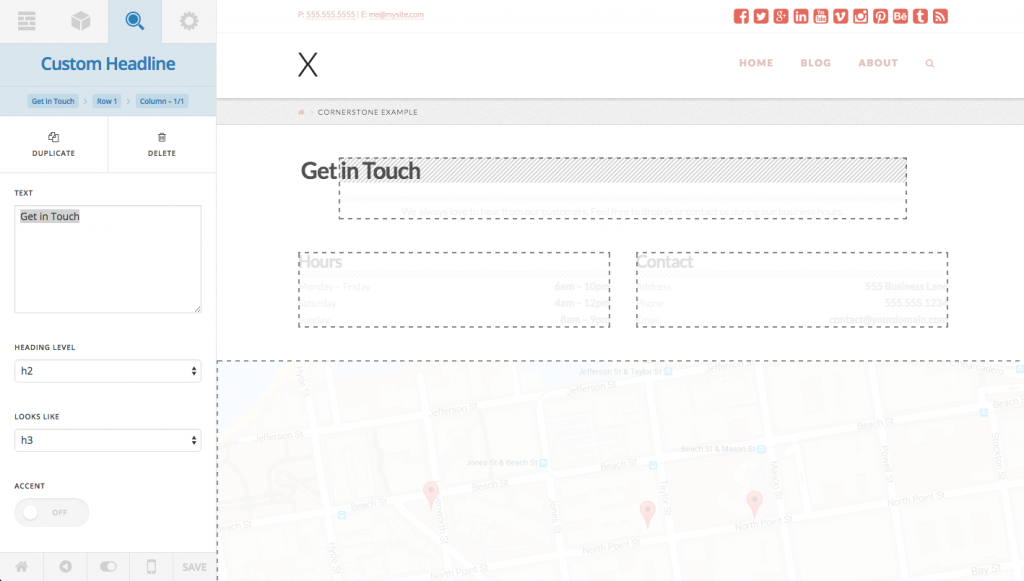
Task: Click the RSS feed icon
Action: click(940, 16)
